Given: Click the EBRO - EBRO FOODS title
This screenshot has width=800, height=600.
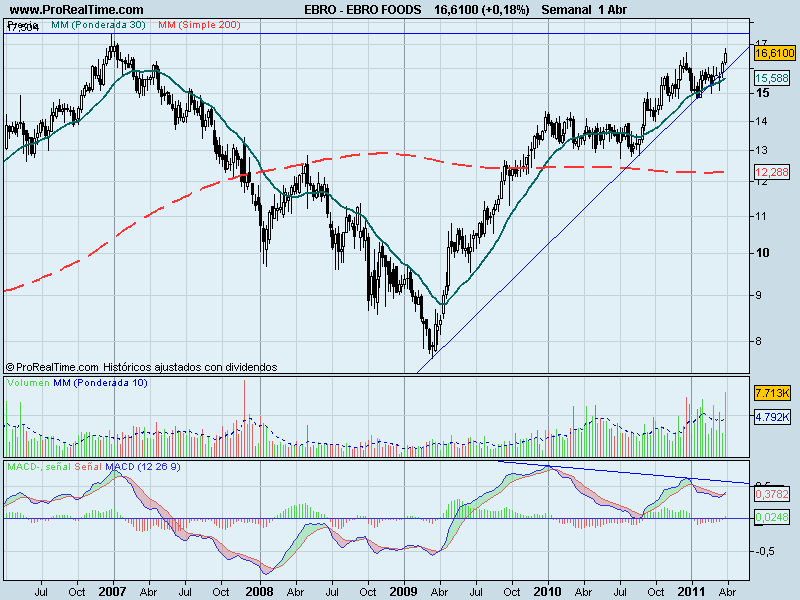Looking at the screenshot, I should pyautogui.click(x=363, y=10).
